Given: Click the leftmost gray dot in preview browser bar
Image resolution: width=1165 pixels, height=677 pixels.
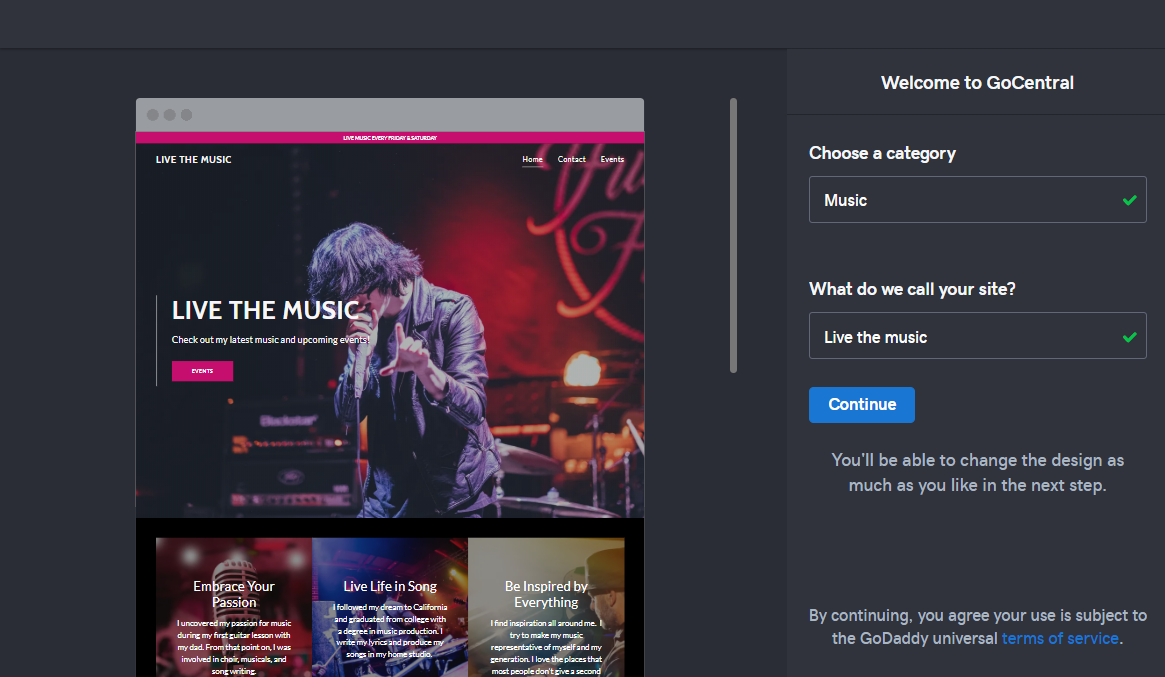Looking at the screenshot, I should [153, 115].
